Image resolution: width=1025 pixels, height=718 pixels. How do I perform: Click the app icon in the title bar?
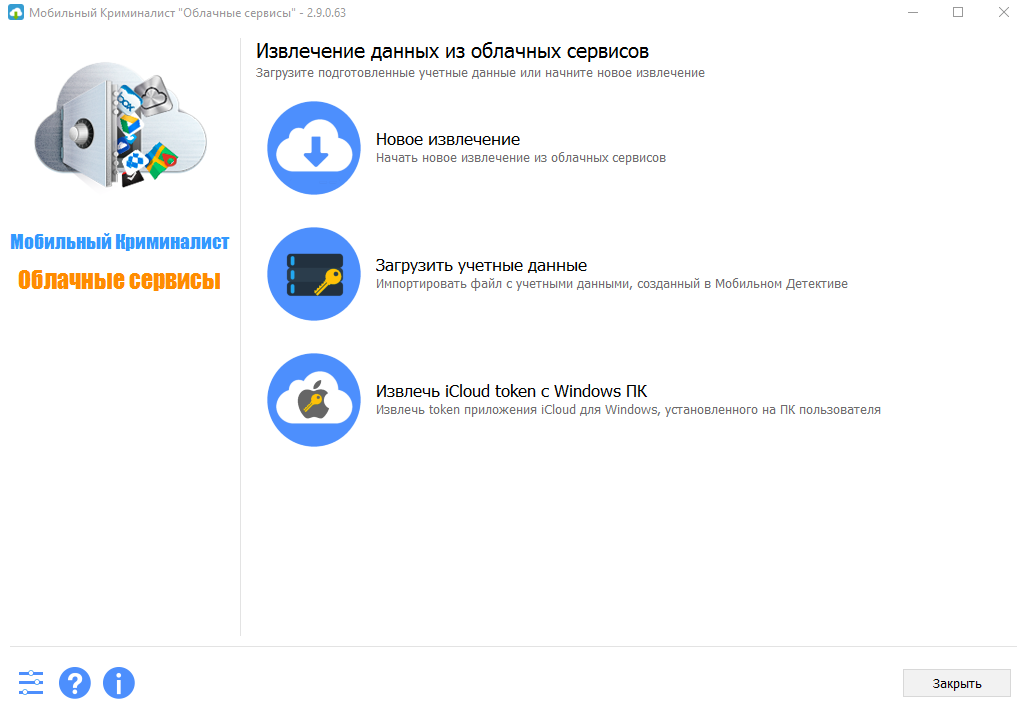[x=16, y=12]
